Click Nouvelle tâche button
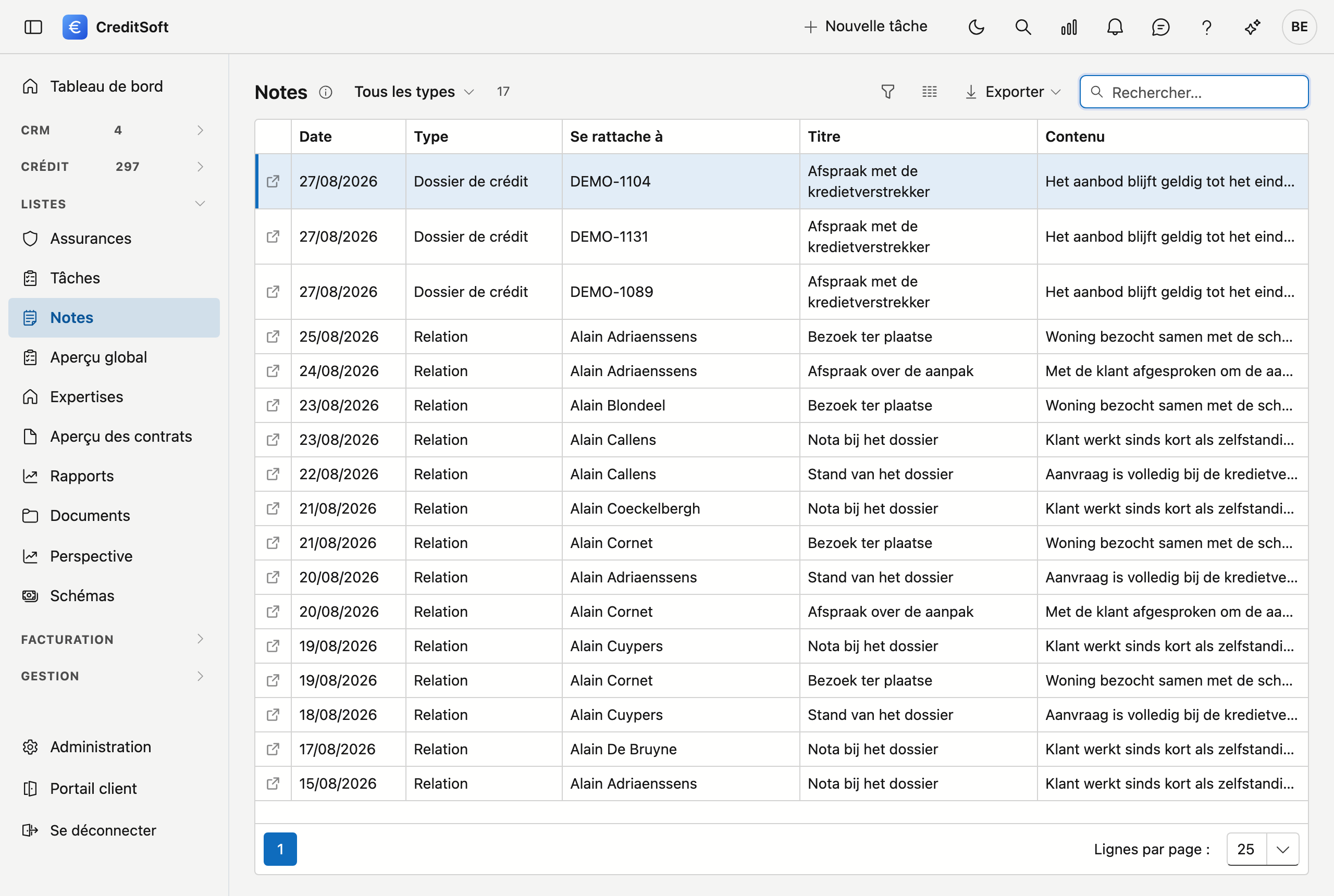This screenshot has height=896, width=1334. [x=866, y=26]
